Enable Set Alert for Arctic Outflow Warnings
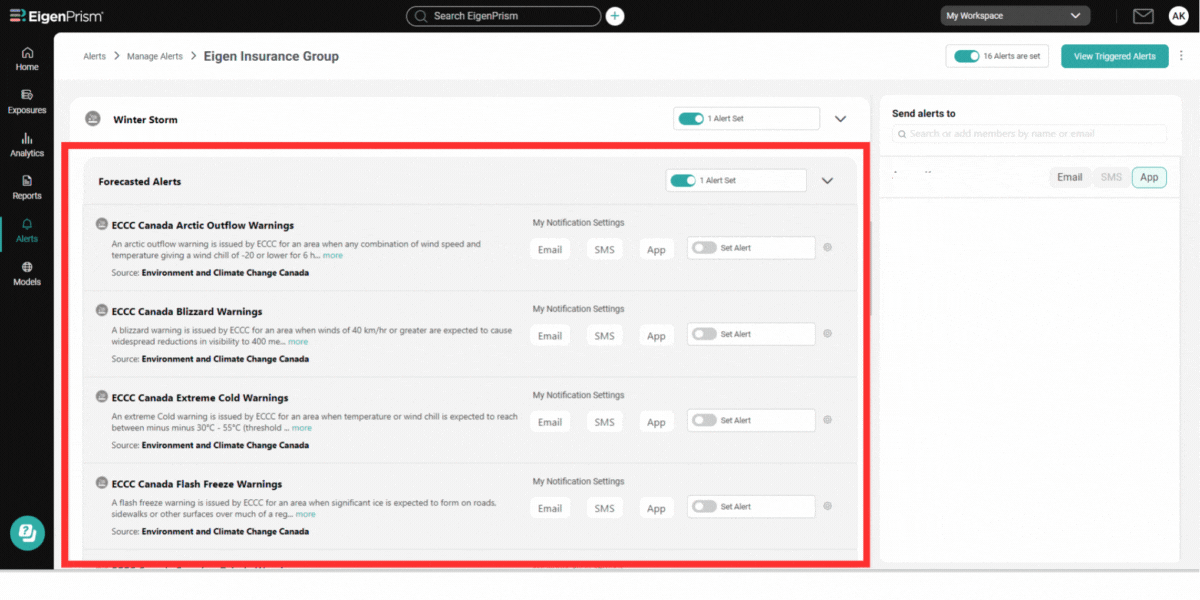 pos(704,248)
